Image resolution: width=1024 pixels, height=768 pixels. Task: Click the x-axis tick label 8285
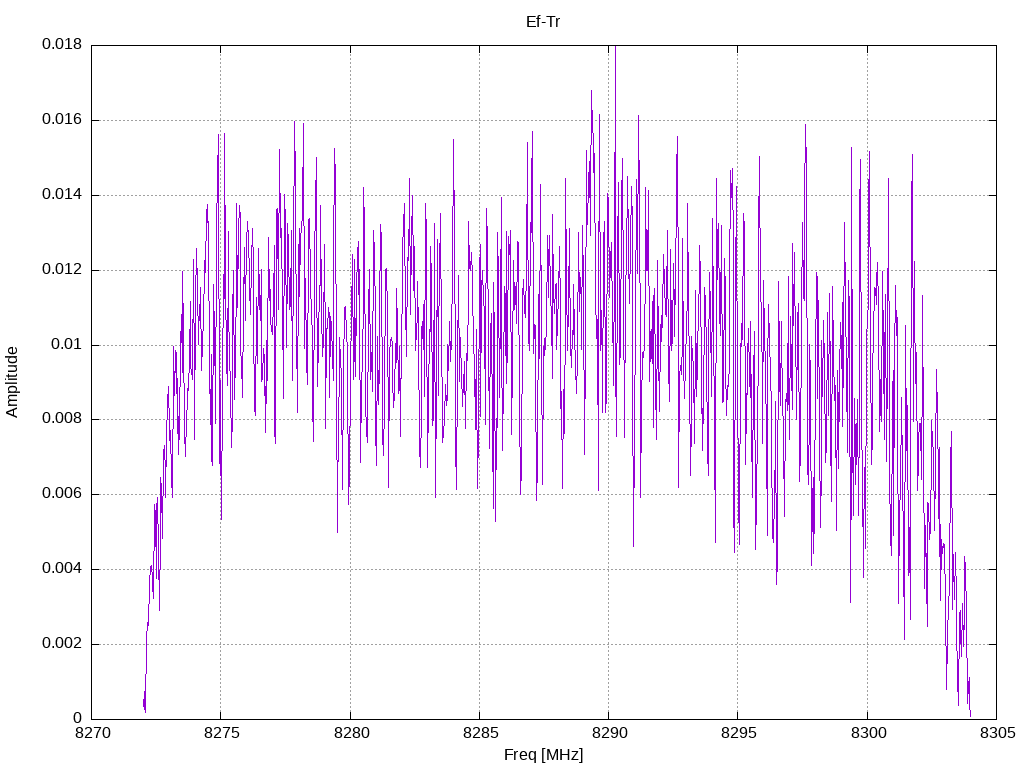pyautogui.click(x=480, y=733)
